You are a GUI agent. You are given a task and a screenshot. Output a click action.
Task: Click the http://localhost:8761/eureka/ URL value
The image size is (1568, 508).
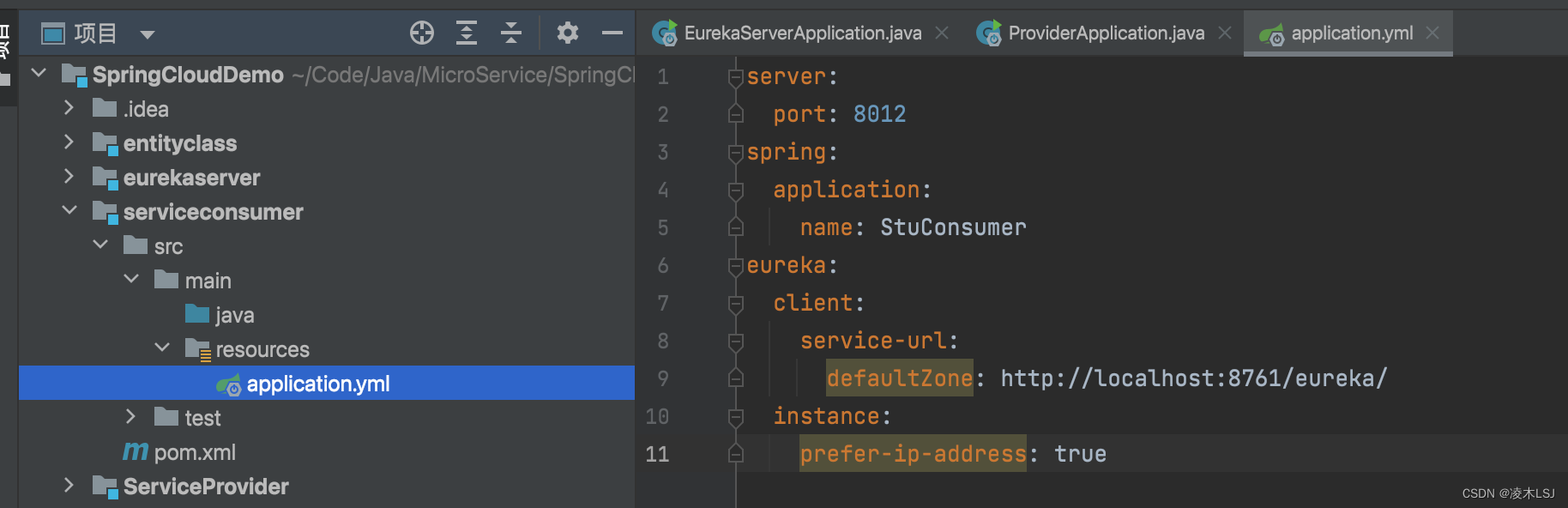1193,378
